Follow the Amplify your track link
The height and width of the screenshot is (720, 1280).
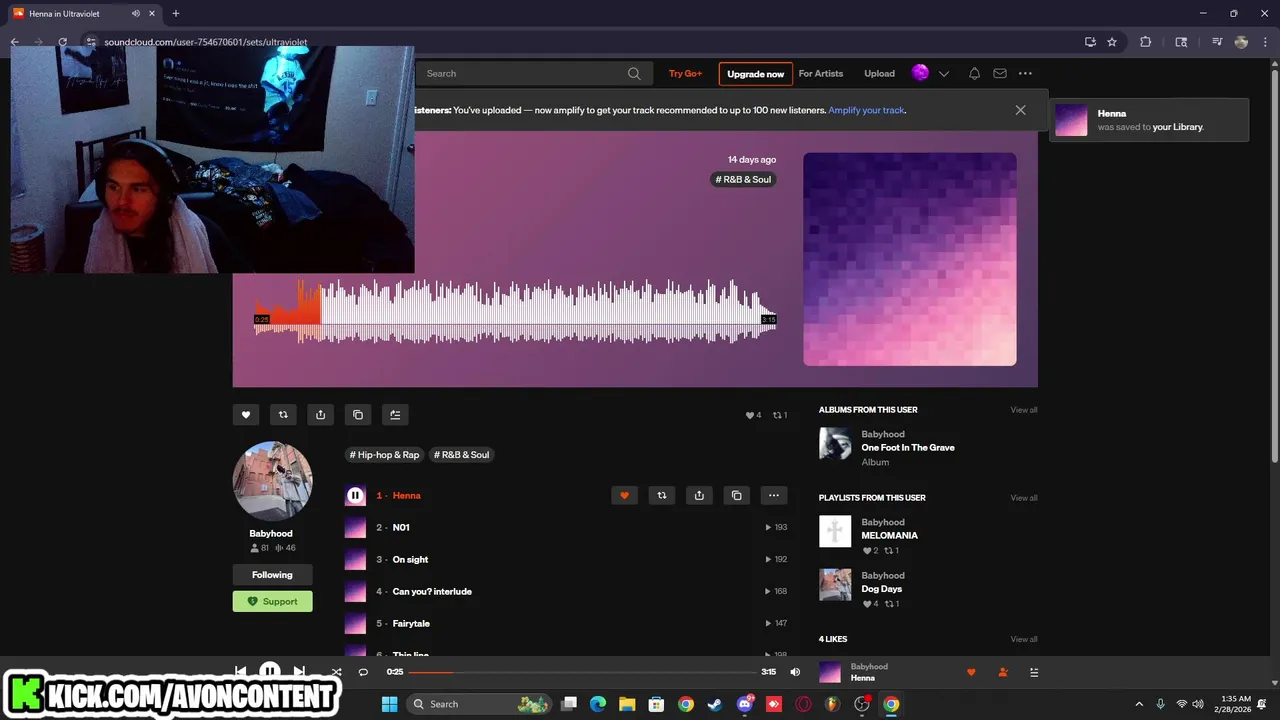pos(866,110)
